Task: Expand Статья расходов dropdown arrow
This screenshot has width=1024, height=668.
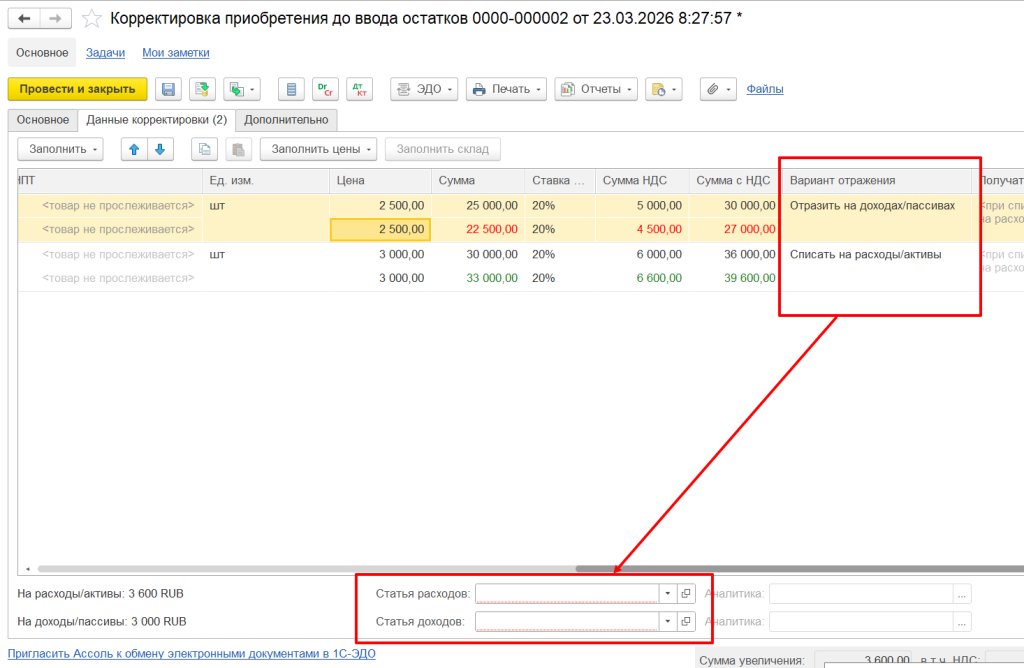Action: [667, 593]
